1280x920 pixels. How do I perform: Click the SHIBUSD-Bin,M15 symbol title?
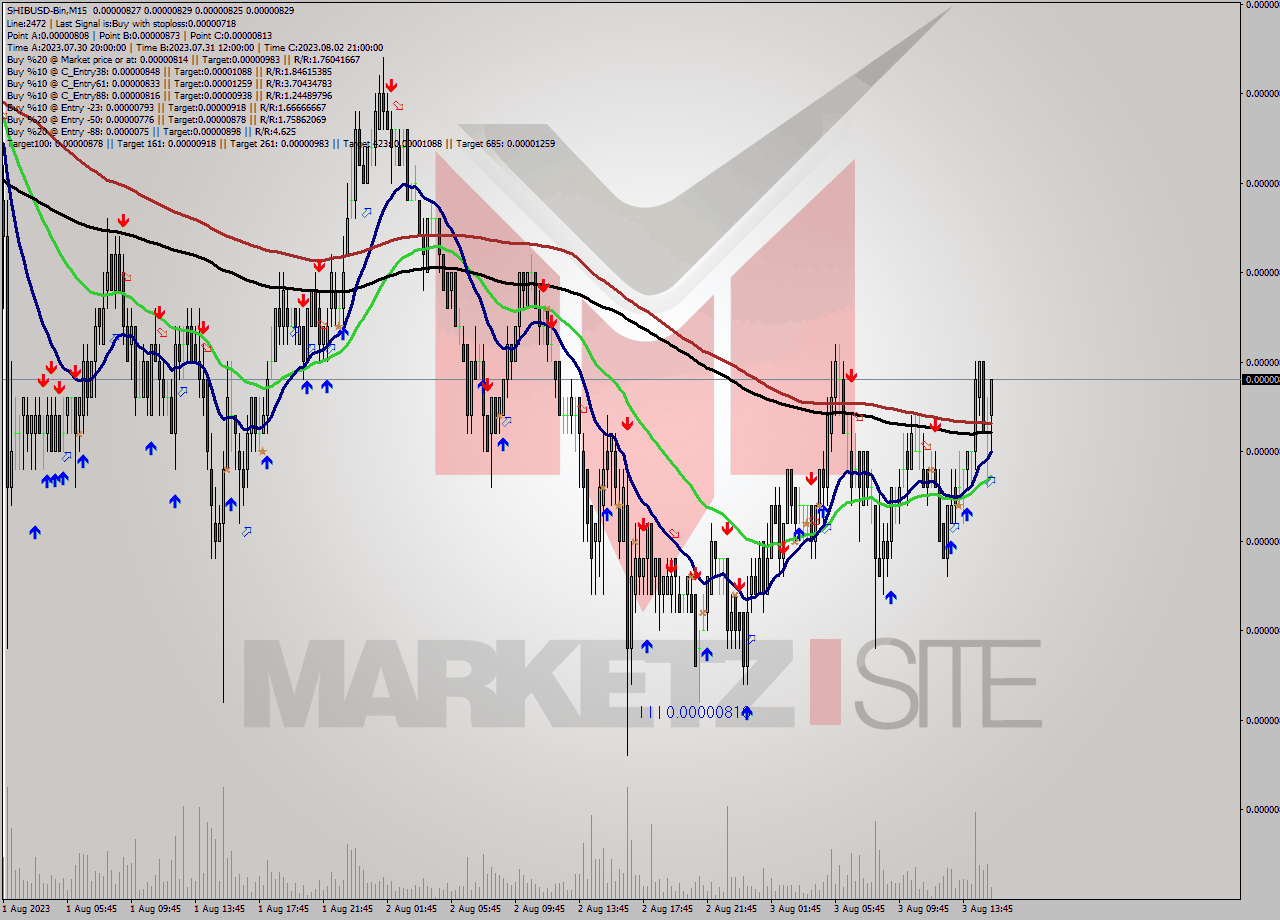pos(48,9)
